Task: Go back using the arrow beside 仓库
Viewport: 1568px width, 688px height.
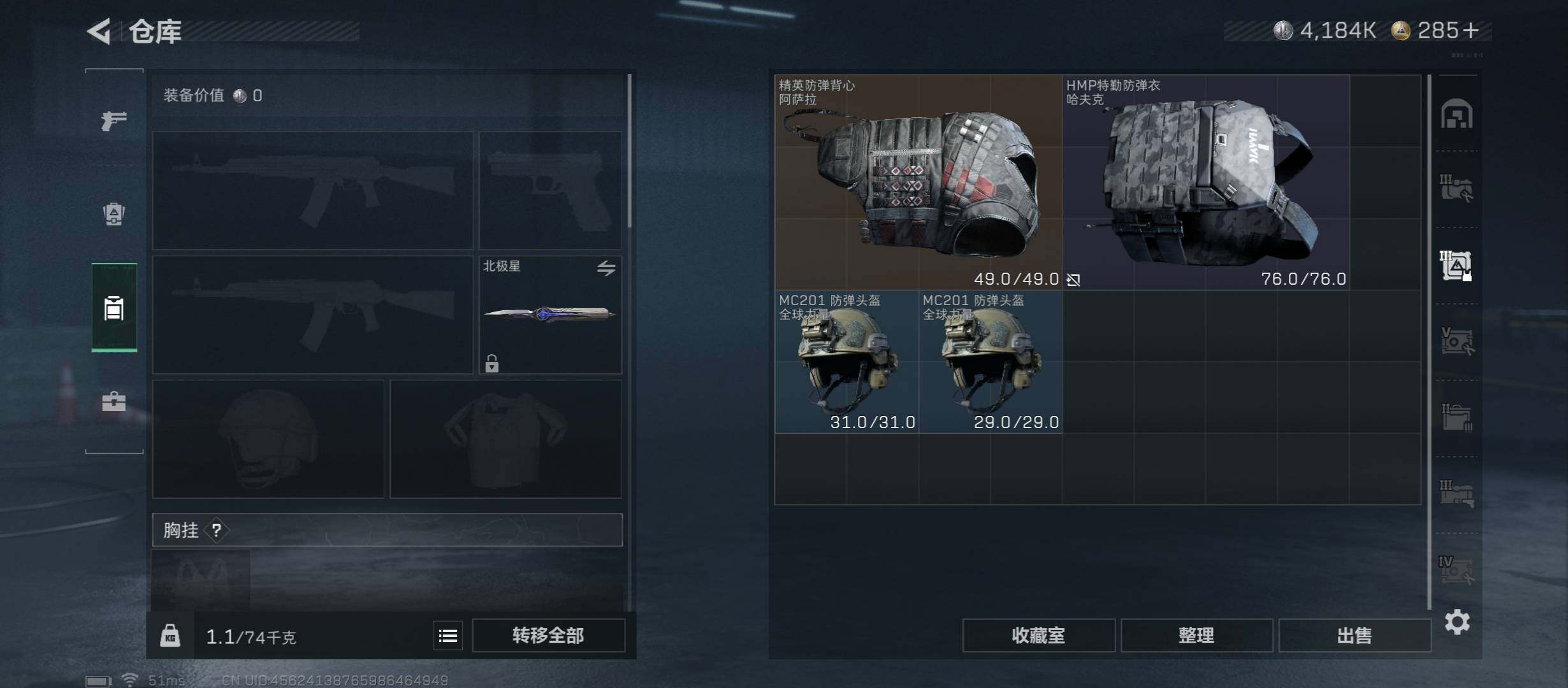Action: 99,31
